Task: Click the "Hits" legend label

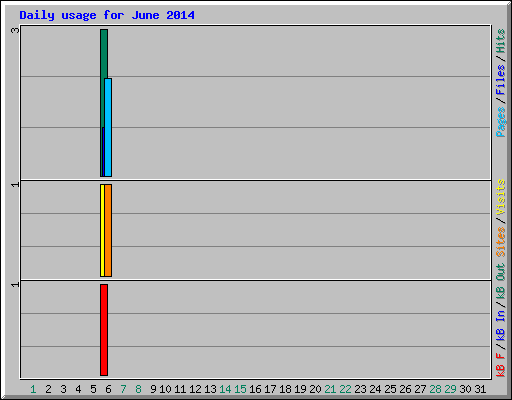Action: click(500, 41)
